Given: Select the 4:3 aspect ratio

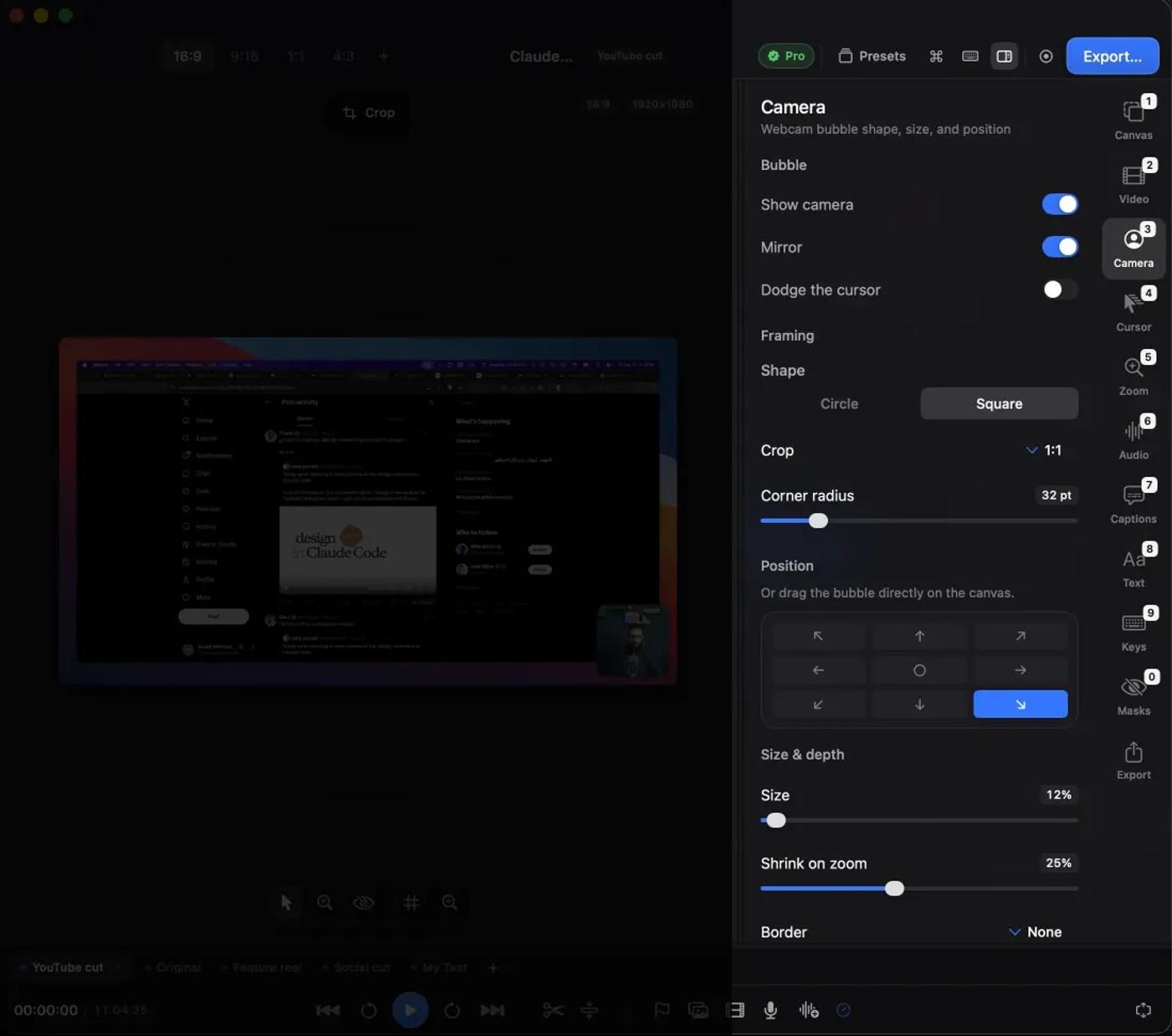Looking at the screenshot, I should pyautogui.click(x=343, y=56).
